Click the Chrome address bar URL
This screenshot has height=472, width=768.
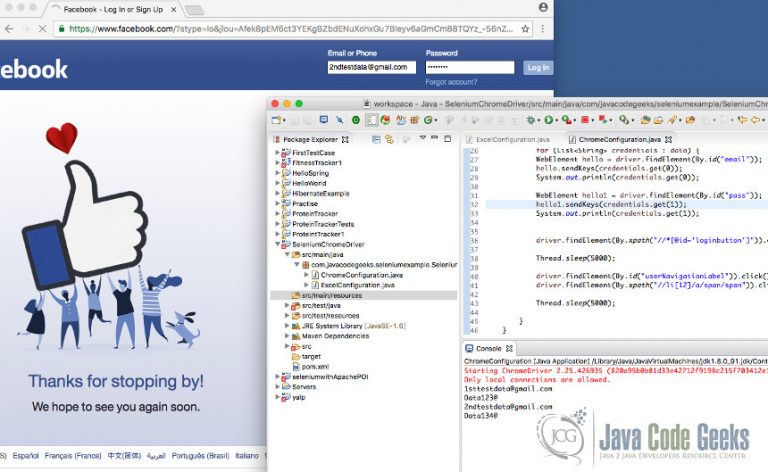tap(291, 29)
